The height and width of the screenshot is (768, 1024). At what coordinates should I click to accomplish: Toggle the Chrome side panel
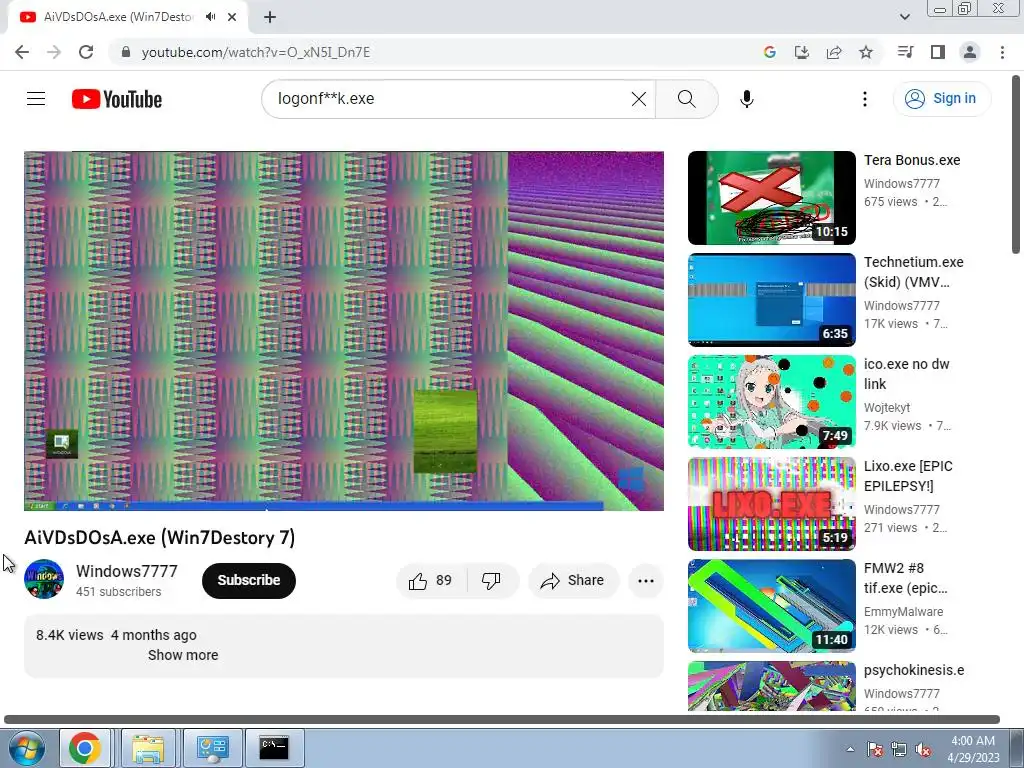coord(938,52)
